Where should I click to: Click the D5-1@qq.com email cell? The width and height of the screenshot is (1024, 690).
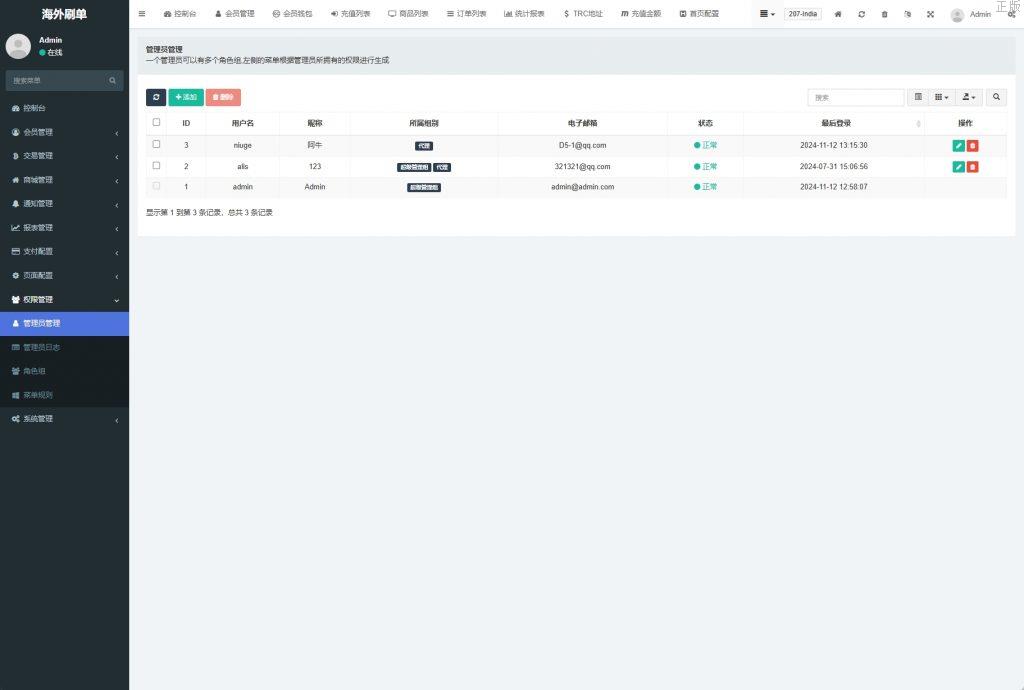tap(583, 146)
